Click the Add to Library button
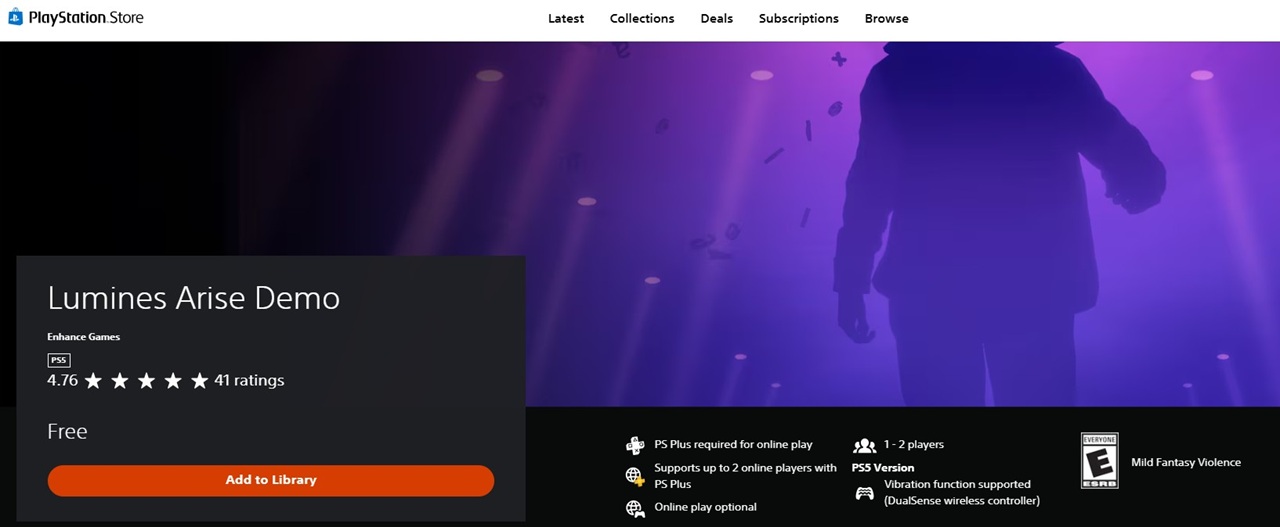 [271, 480]
